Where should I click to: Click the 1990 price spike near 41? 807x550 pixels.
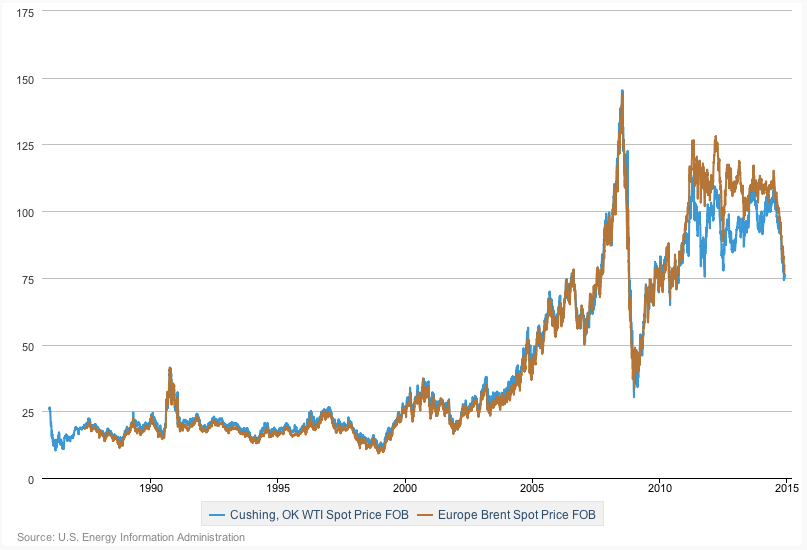170,368
